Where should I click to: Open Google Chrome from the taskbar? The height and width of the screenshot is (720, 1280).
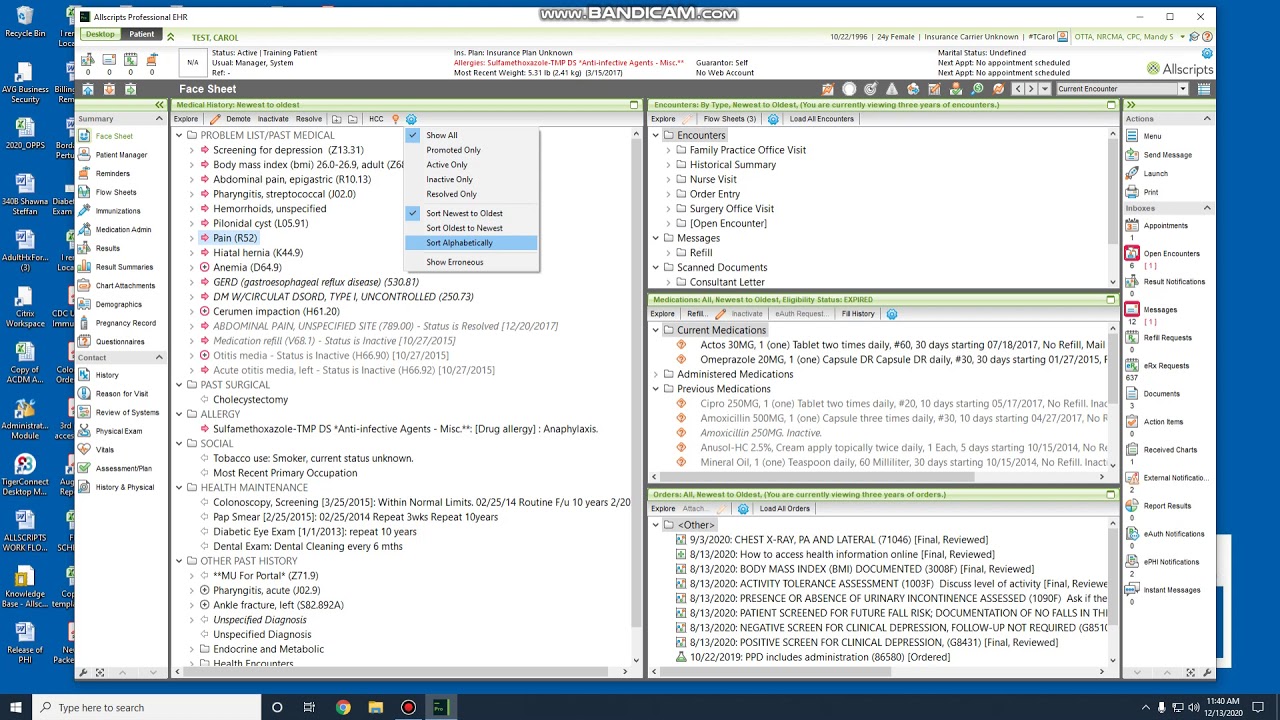coord(343,707)
